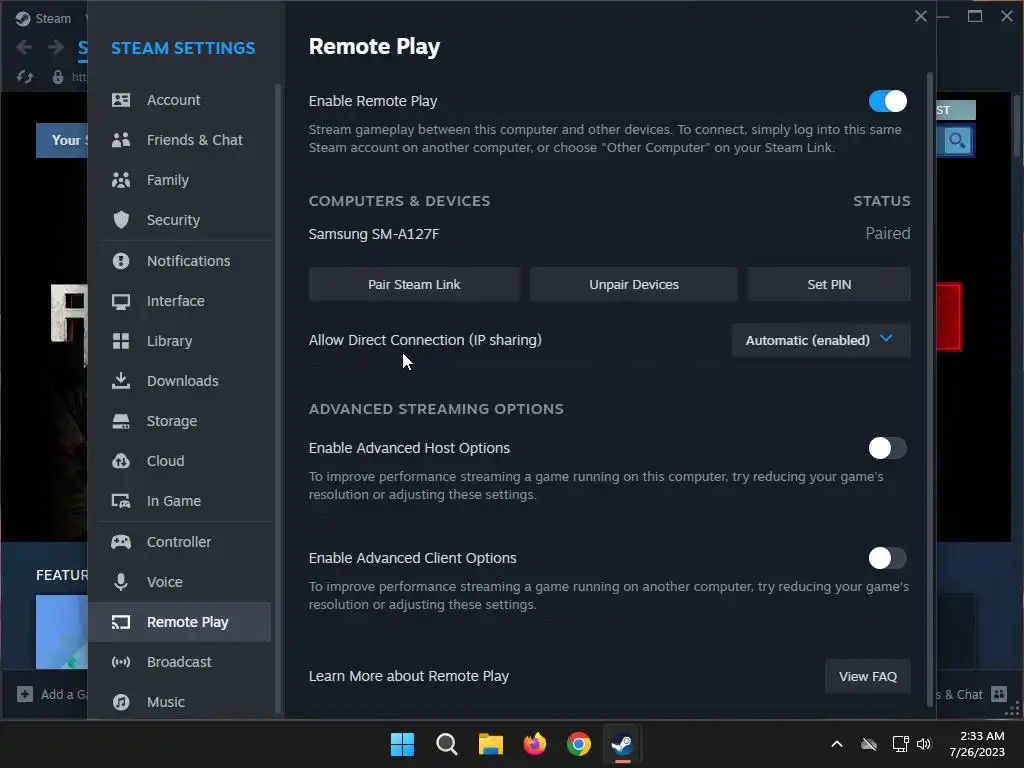The height and width of the screenshot is (768, 1024).
Task: Click Set PIN button
Action: [829, 284]
